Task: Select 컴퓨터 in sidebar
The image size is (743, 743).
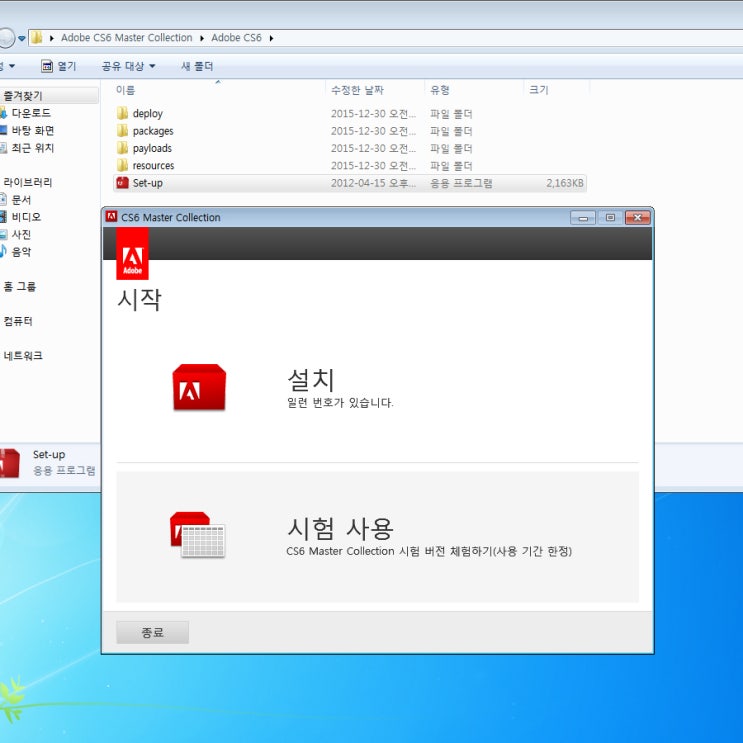Action: point(18,321)
